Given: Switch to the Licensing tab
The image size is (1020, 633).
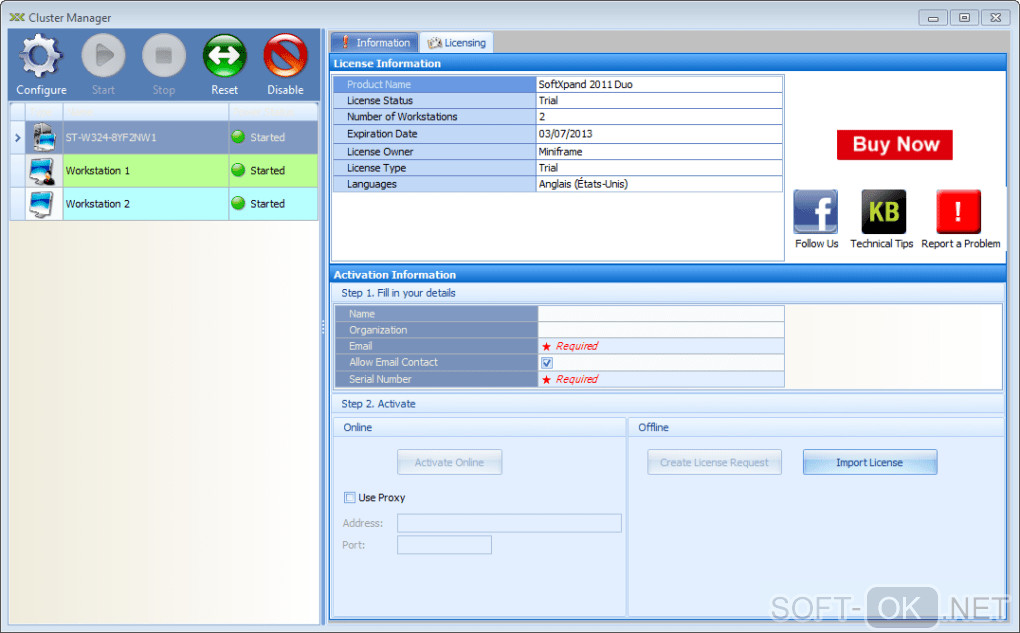Looking at the screenshot, I should [x=457, y=42].
